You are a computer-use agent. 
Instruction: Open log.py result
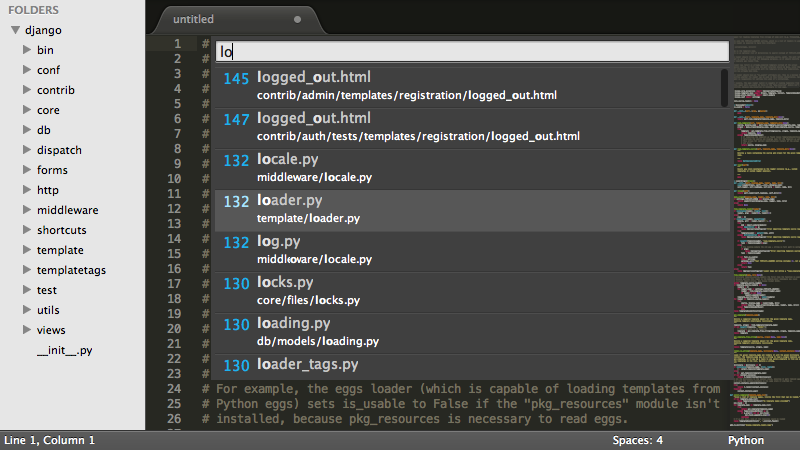click(x=472, y=251)
